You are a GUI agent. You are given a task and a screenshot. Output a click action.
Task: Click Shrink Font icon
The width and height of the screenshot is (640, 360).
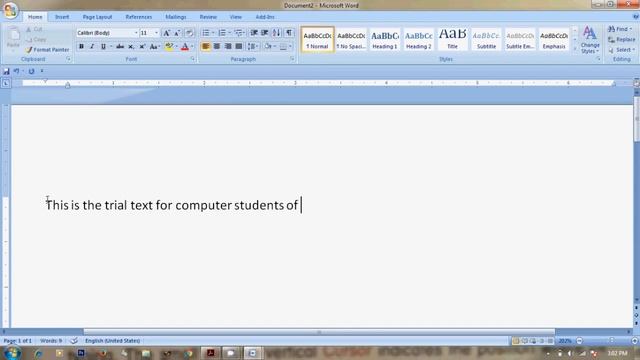pos(177,33)
